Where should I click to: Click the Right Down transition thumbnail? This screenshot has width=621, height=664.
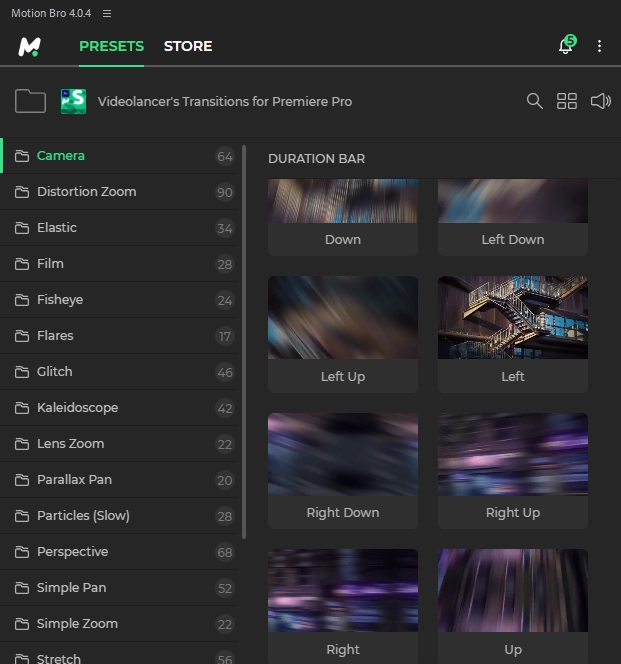(343, 454)
